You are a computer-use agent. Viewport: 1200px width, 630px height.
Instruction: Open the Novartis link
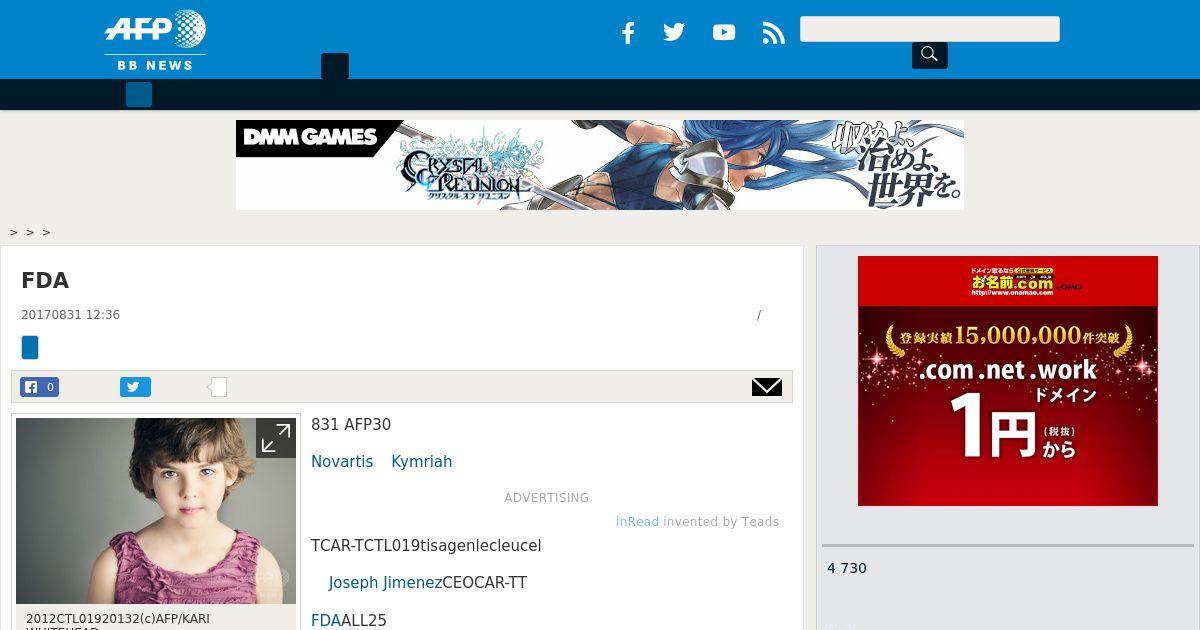click(342, 462)
